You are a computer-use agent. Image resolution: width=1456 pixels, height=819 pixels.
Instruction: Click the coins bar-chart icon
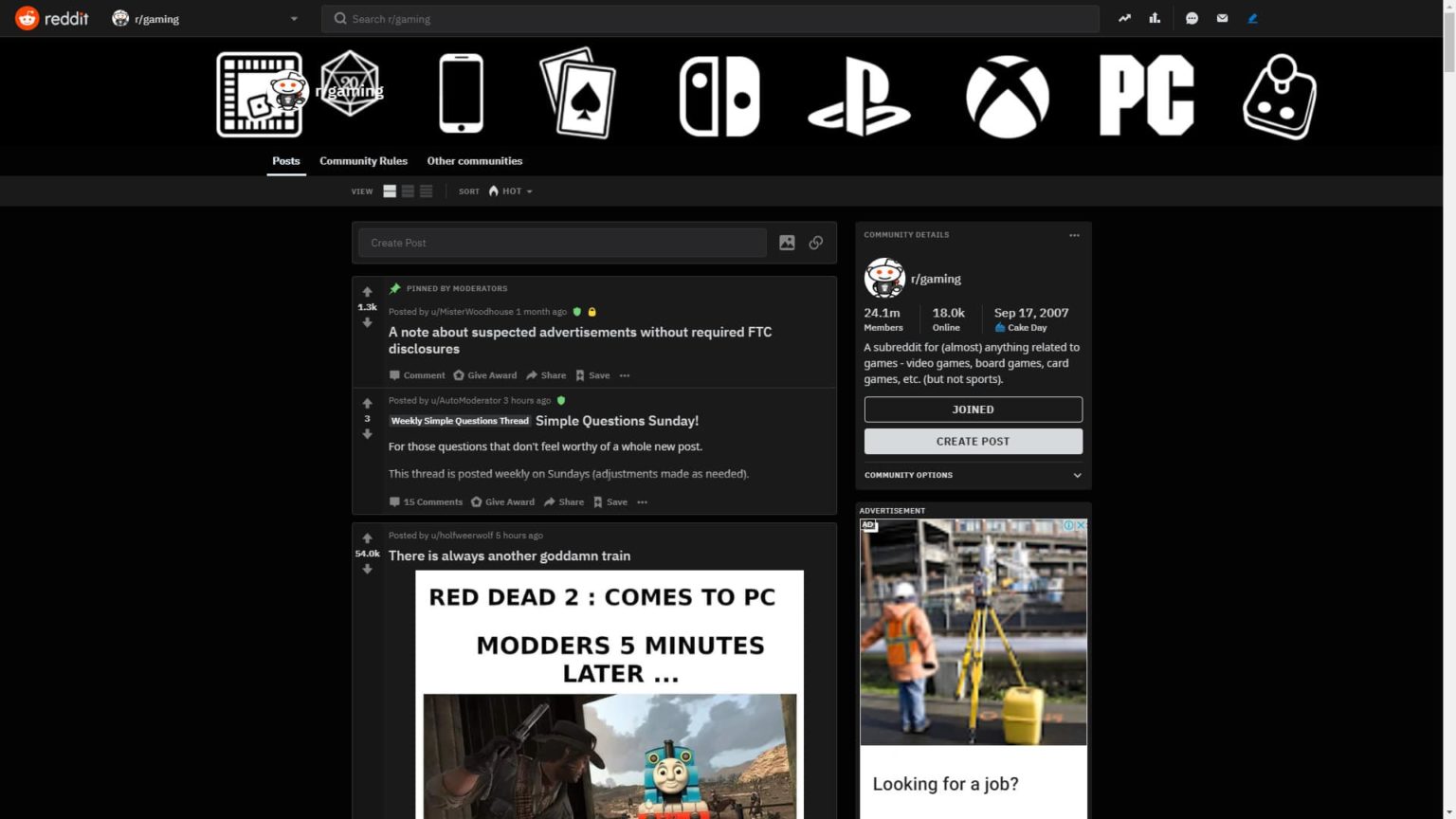[1154, 18]
